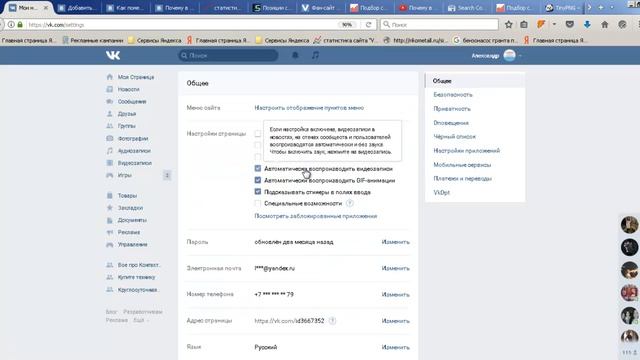Click Товары icon in sidebar
The width and height of the screenshot is (640, 360).
coord(109,196)
